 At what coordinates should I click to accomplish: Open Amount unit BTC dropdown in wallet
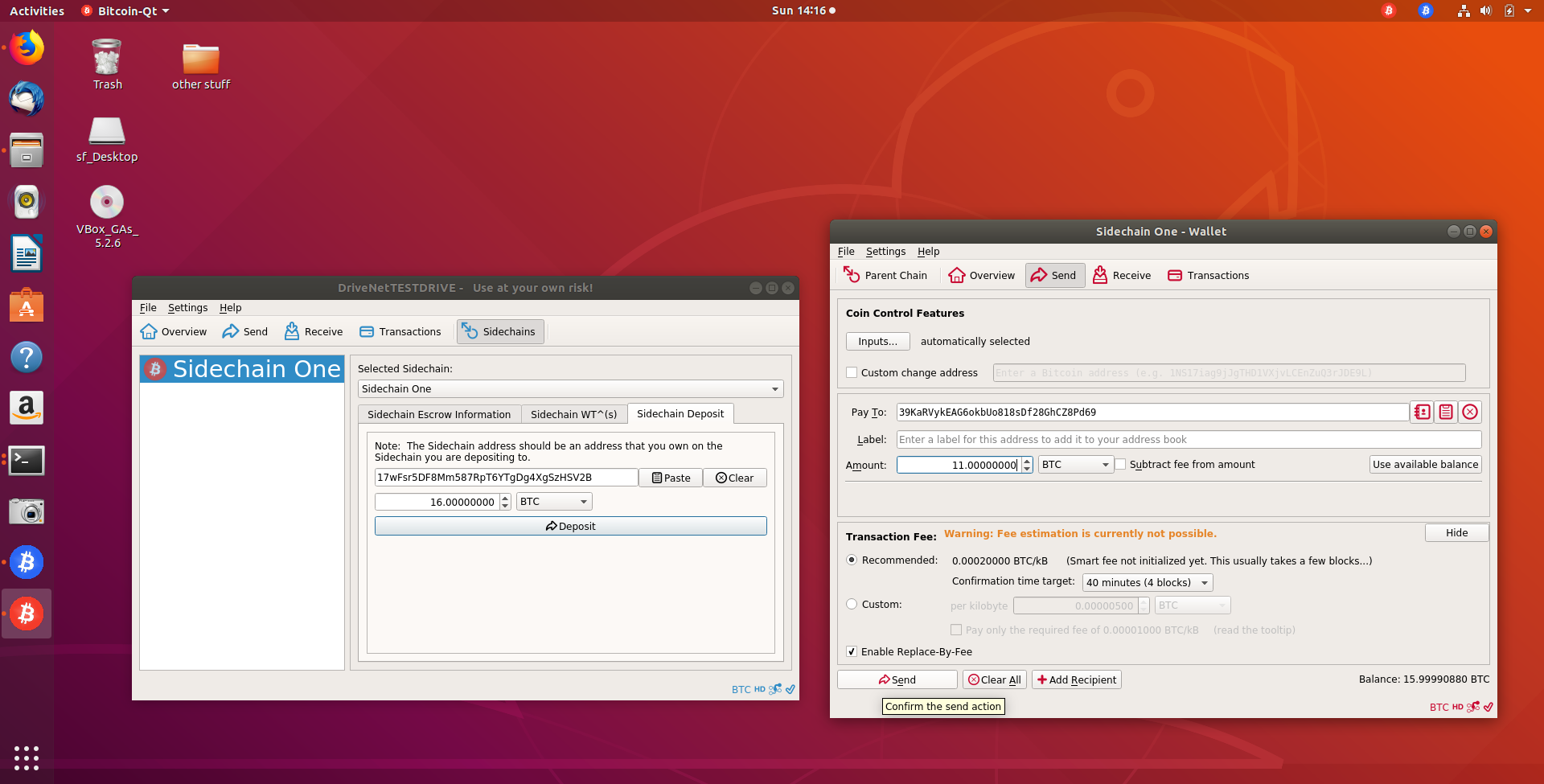[1076, 464]
